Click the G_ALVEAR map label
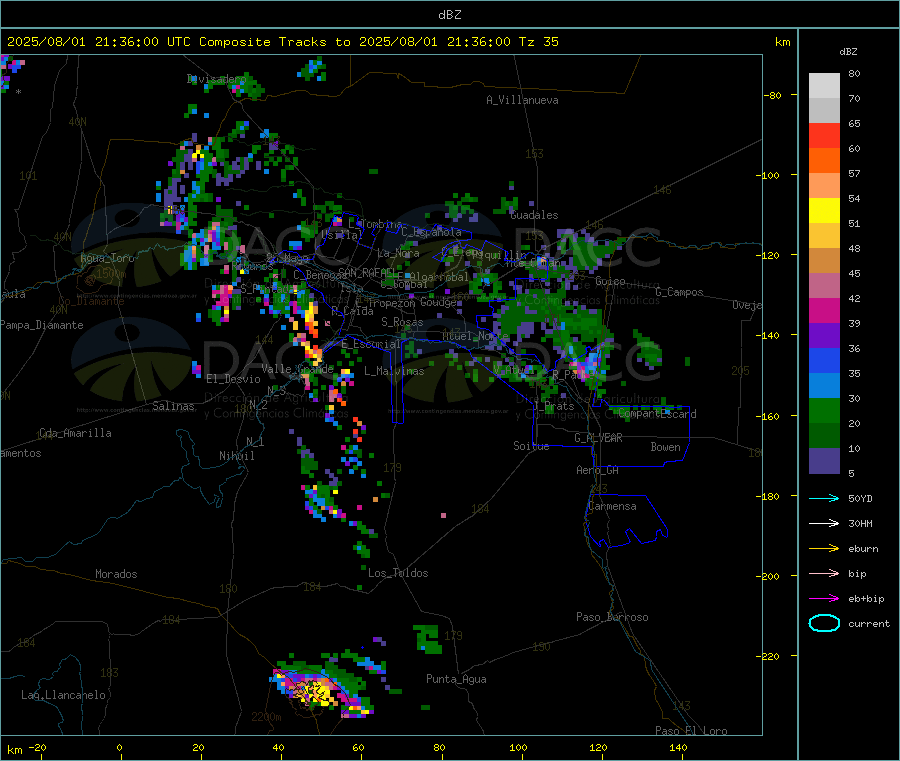Image resolution: width=900 pixels, height=761 pixels. (598, 438)
